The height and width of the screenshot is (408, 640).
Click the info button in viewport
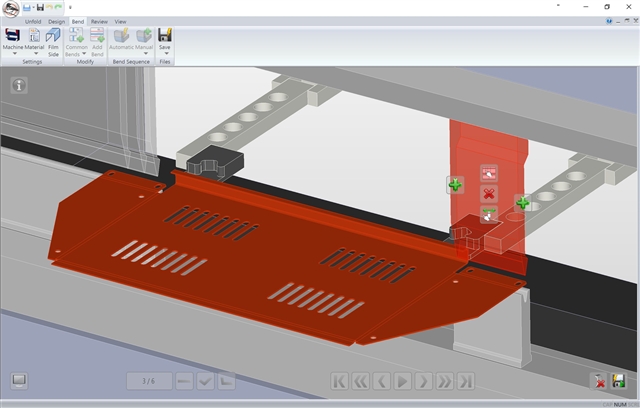click(19, 85)
